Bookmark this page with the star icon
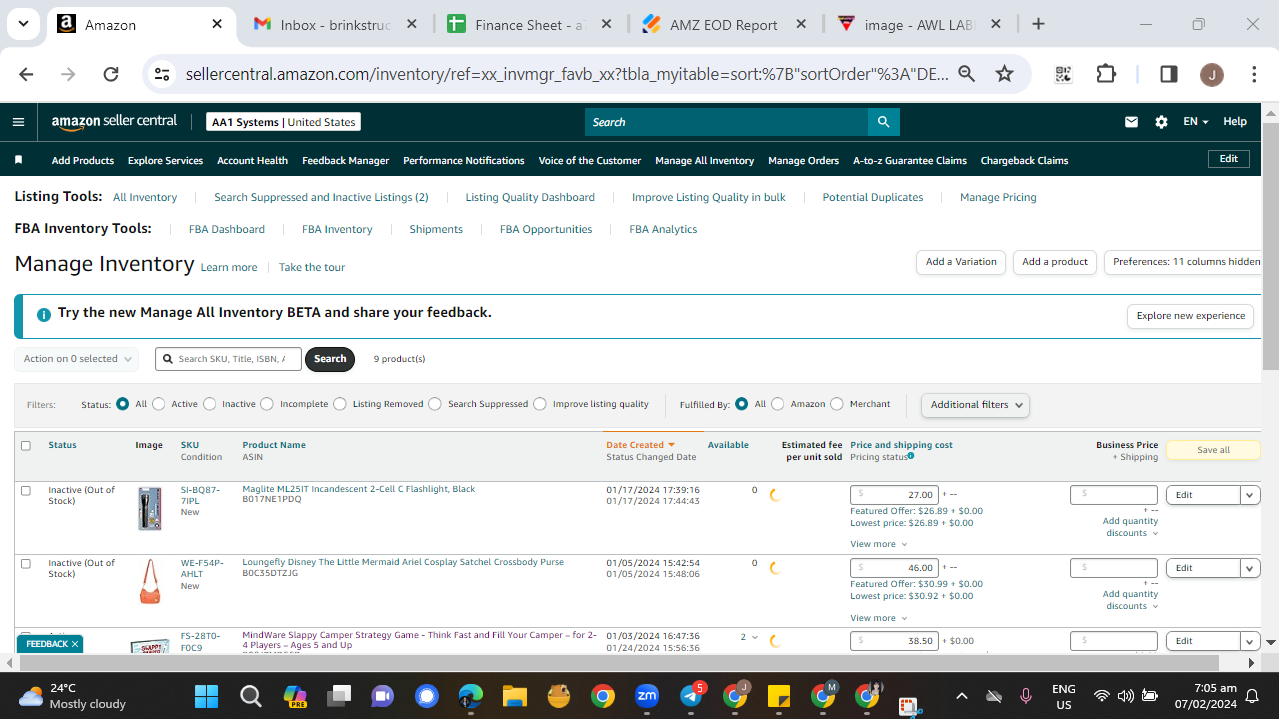The image size is (1279, 719). coord(1004,74)
